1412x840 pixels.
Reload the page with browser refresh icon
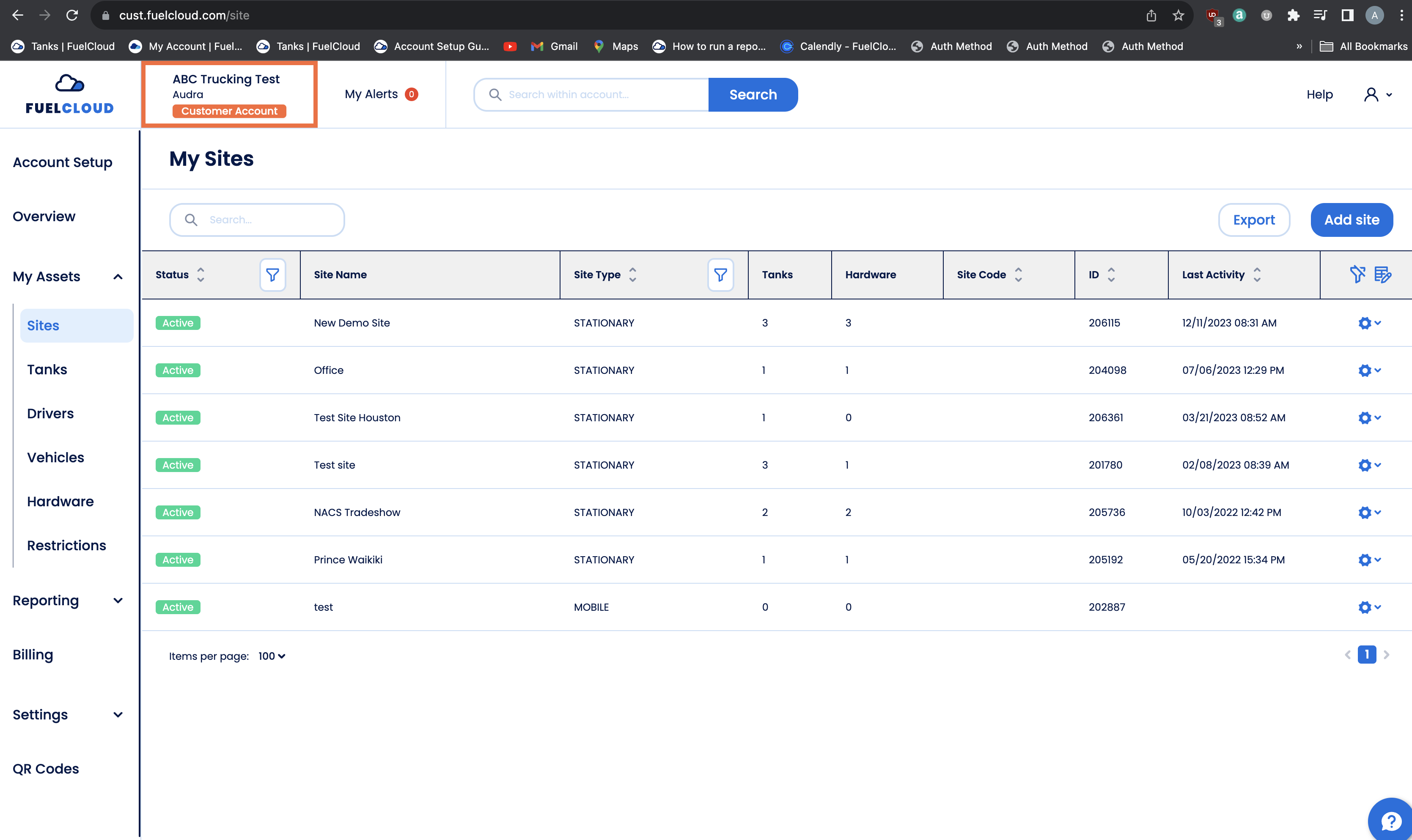coord(72,15)
